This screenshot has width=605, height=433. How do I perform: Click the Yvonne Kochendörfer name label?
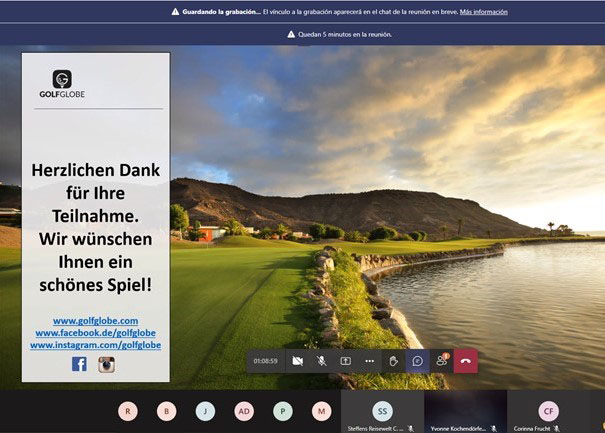(x=458, y=428)
